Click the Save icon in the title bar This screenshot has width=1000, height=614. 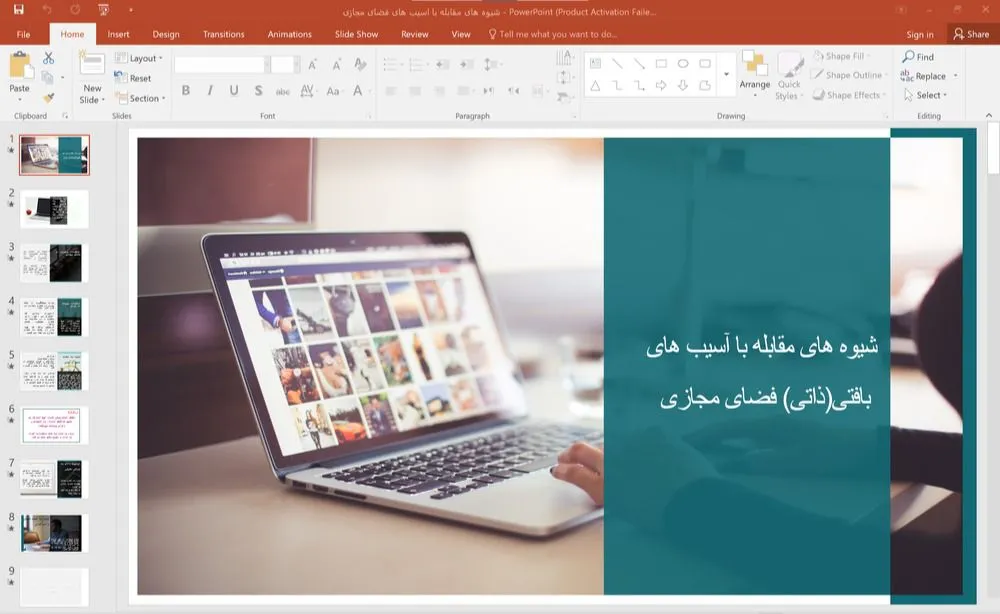click(18, 10)
